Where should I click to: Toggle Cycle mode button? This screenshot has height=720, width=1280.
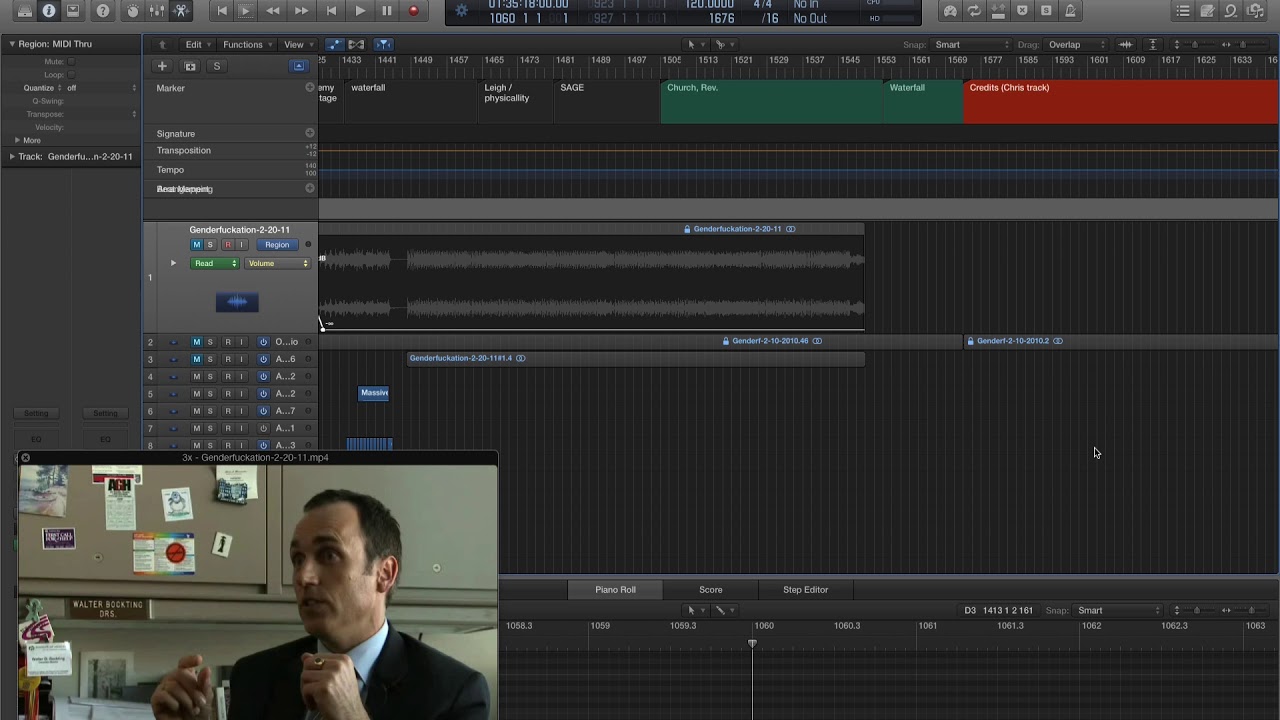click(974, 11)
